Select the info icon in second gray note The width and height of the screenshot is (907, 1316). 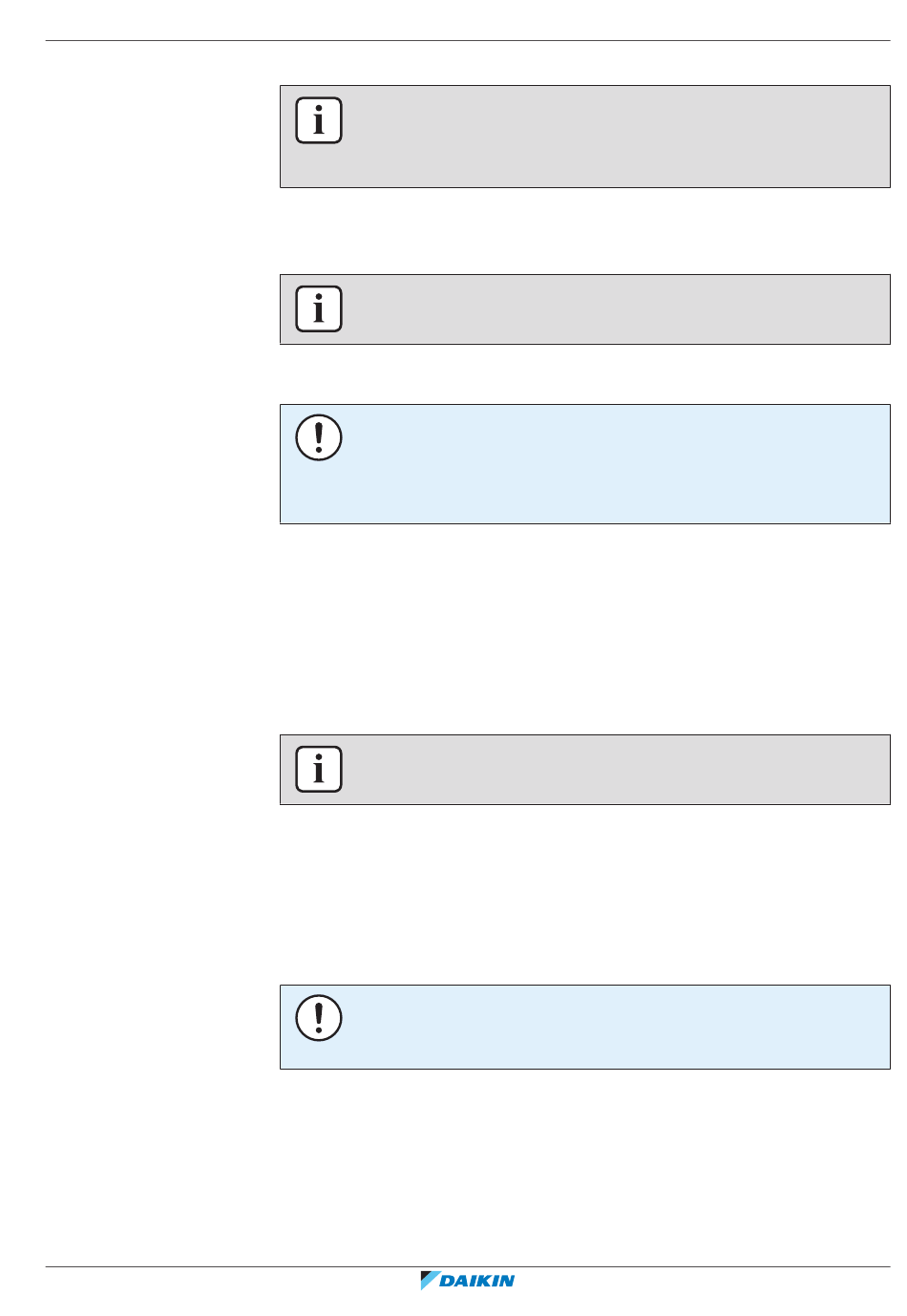[x=319, y=308]
